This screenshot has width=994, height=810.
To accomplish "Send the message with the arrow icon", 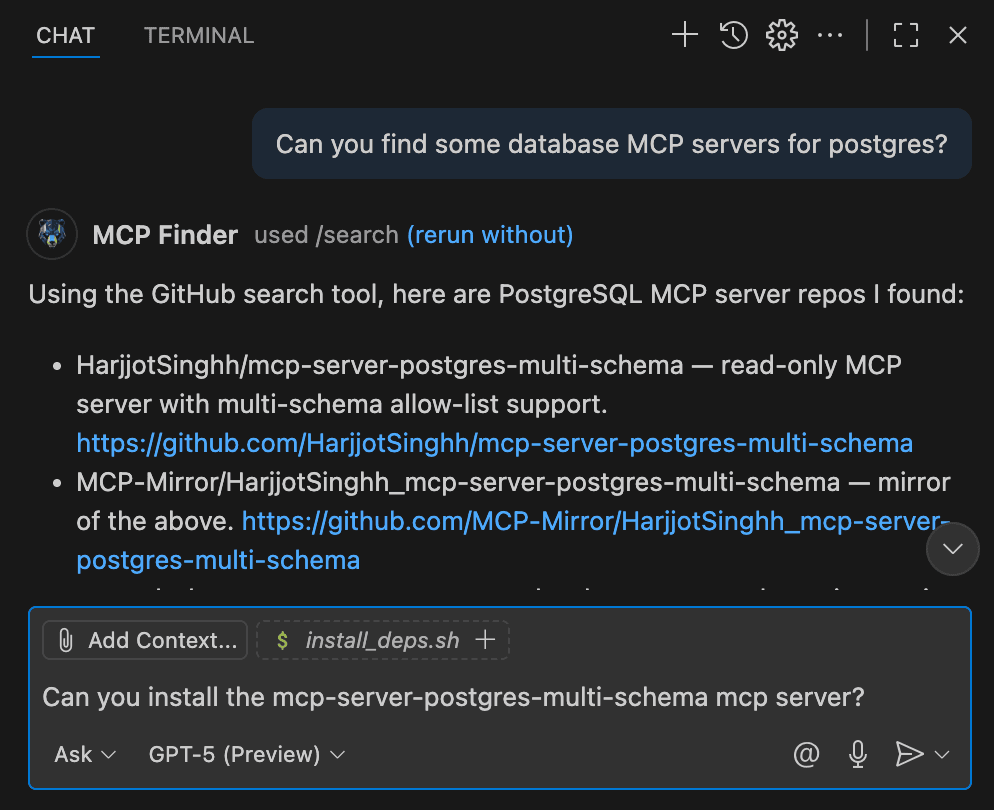I will (909, 754).
